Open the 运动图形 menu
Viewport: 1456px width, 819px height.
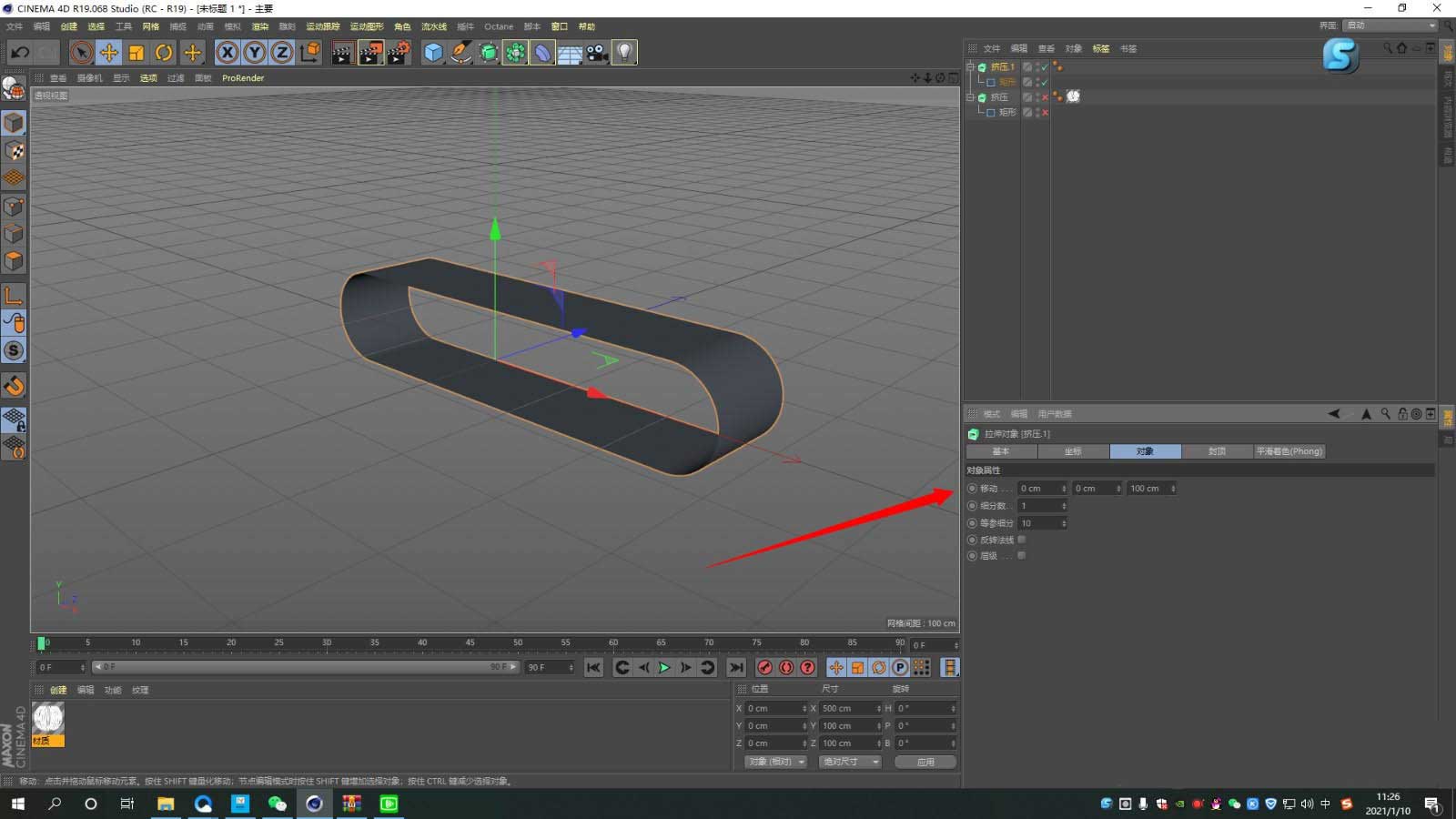pos(367,26)
